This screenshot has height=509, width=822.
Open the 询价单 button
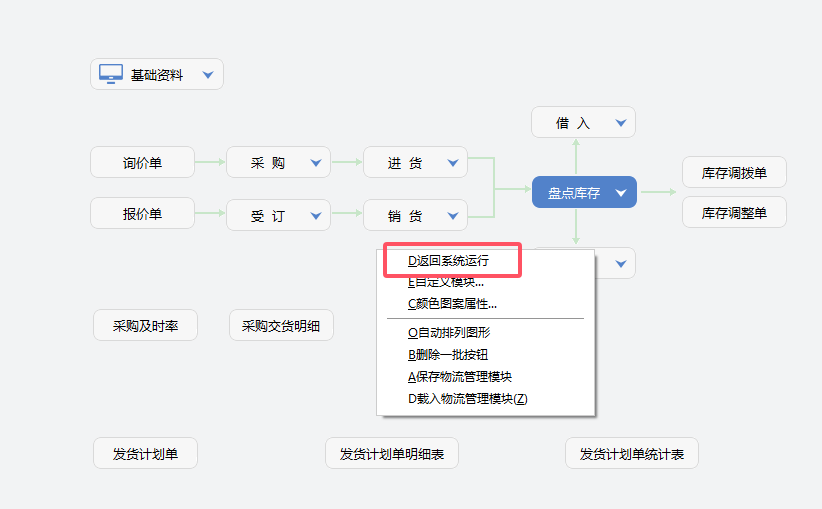pyautogui.click(x=143, y=162)
